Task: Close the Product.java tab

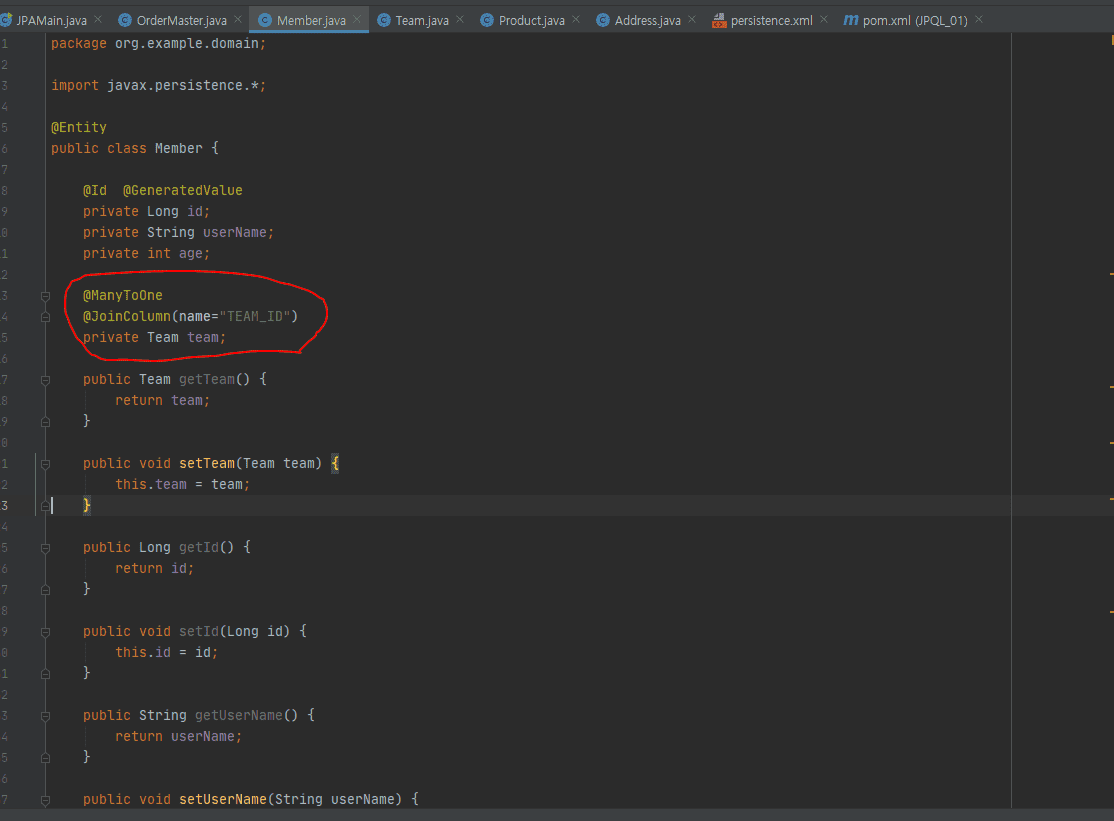Action: coord(575,19)
